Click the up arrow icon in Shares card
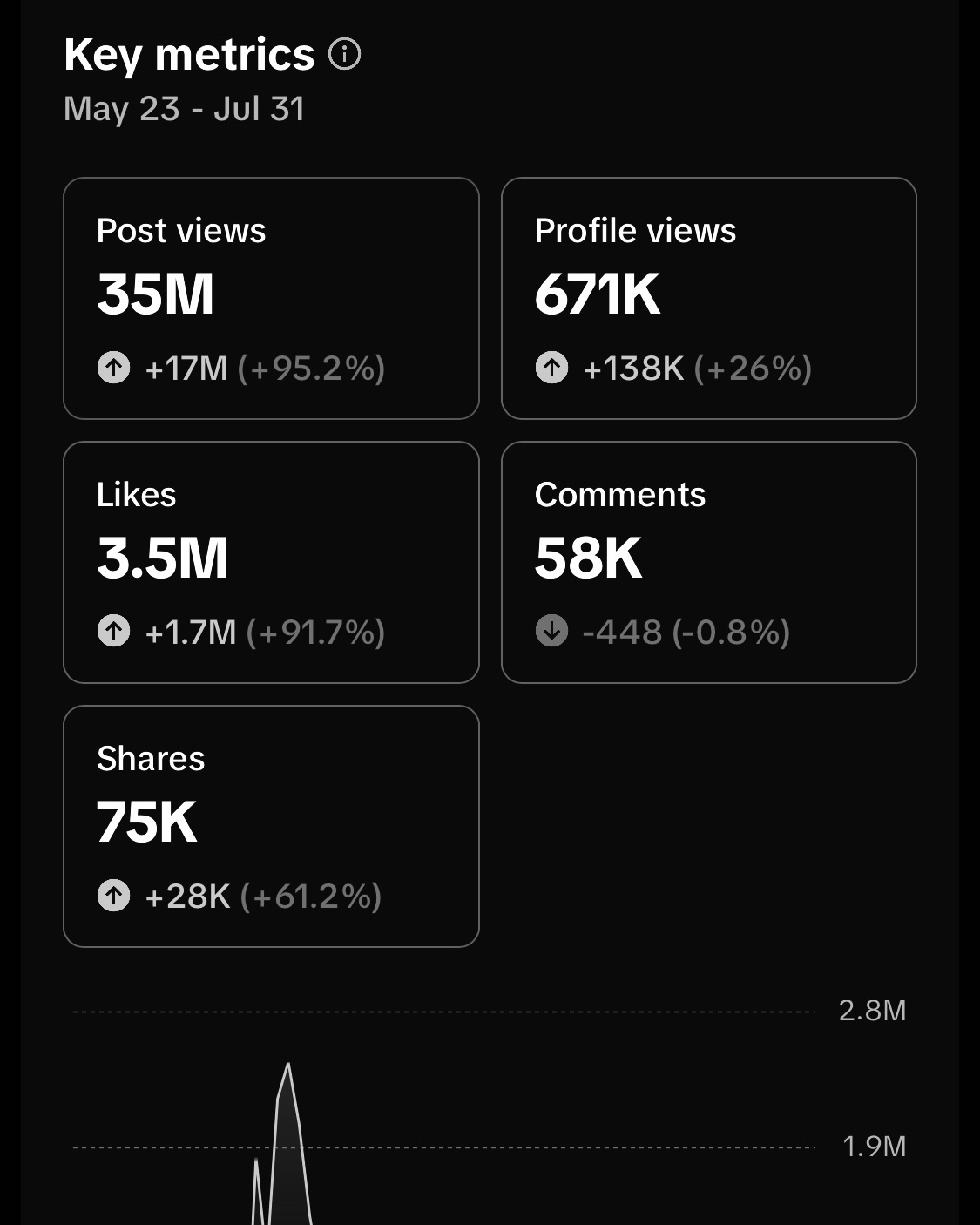980x1225 pixels. [113, 896]
